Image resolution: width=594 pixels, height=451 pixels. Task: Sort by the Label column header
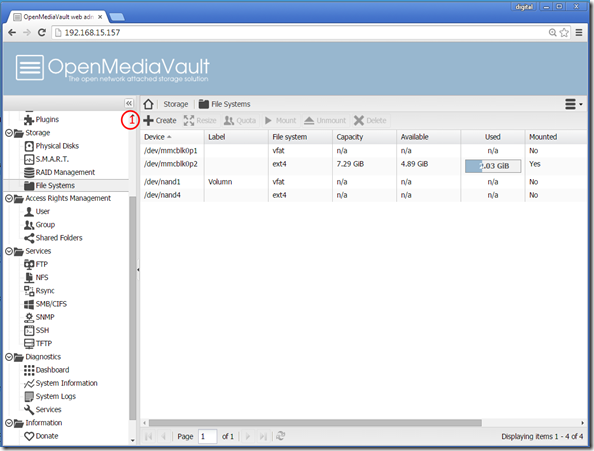point(236,137)
